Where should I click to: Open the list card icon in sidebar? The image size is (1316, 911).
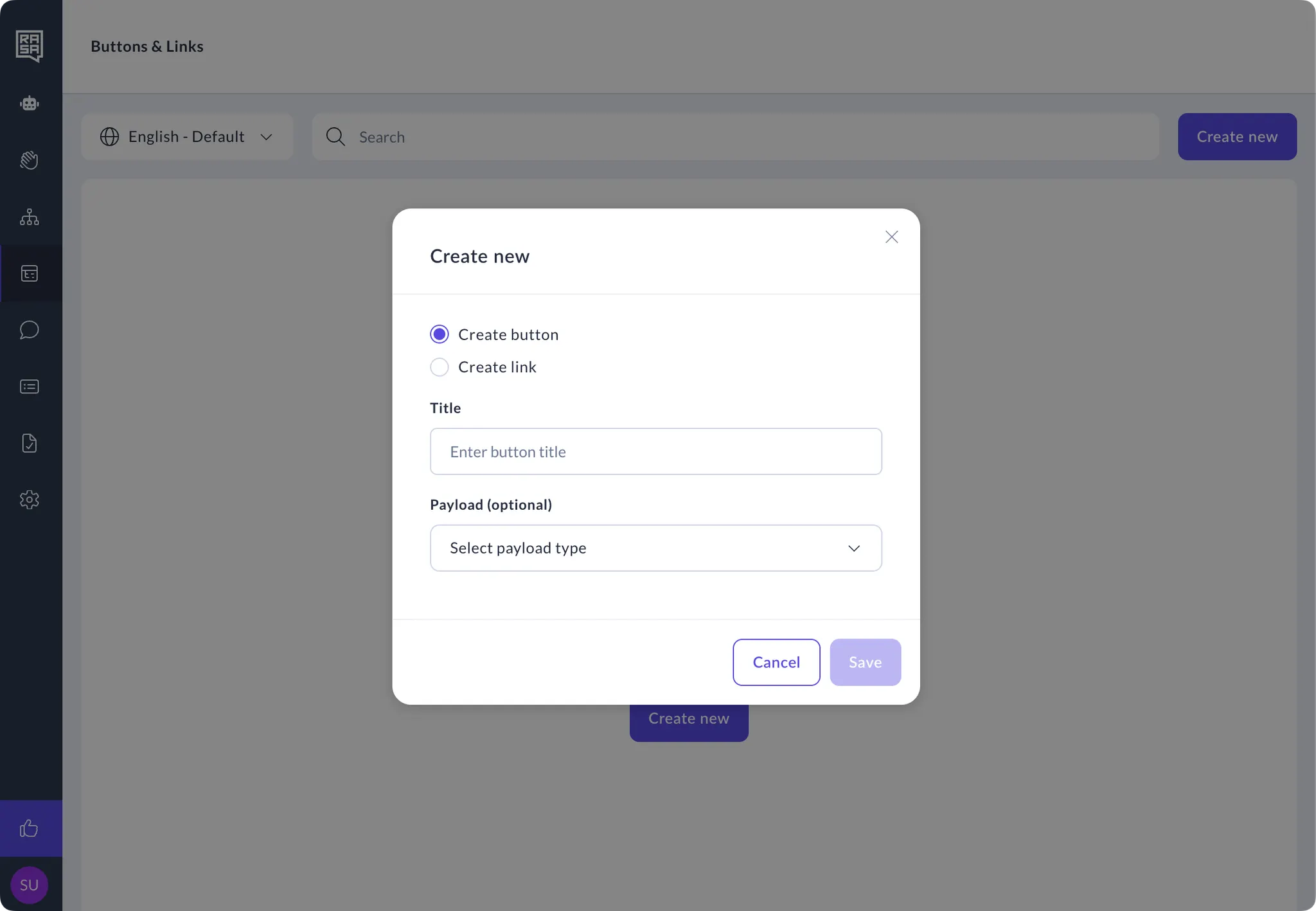(30, 386)
